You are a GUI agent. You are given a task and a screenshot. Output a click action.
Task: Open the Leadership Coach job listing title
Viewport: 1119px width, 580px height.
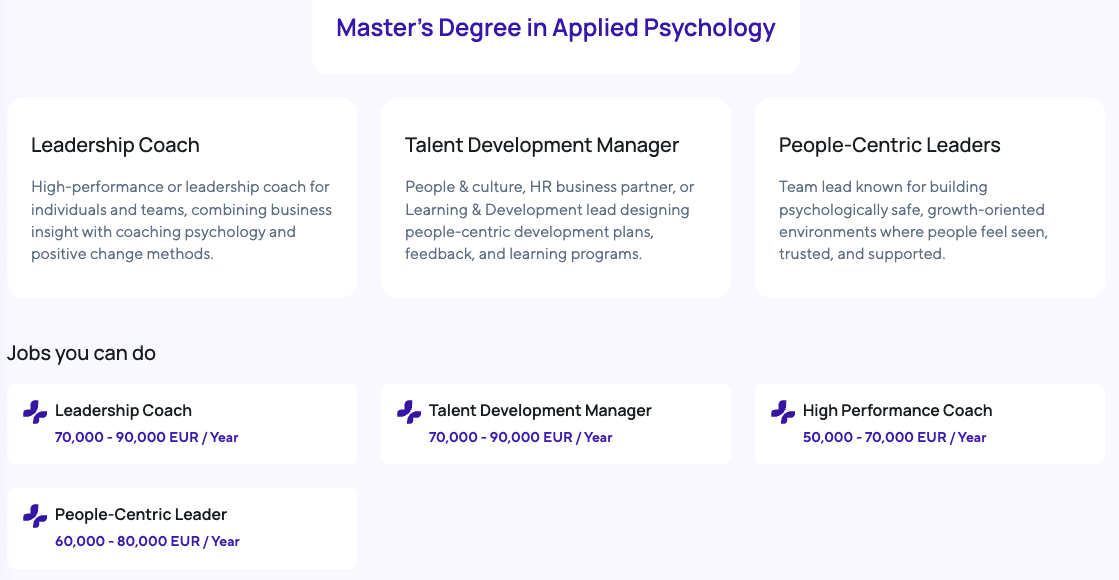coord(123,410)
